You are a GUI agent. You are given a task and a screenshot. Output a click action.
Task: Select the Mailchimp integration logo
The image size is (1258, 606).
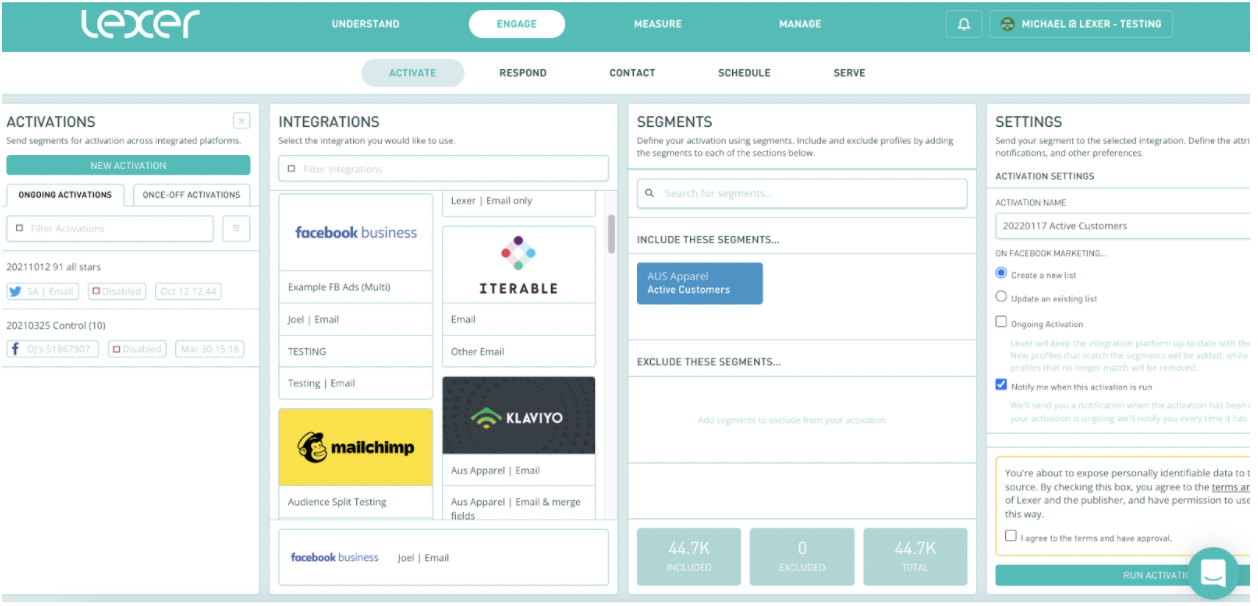pyautogui.click(x=356, y=447)
